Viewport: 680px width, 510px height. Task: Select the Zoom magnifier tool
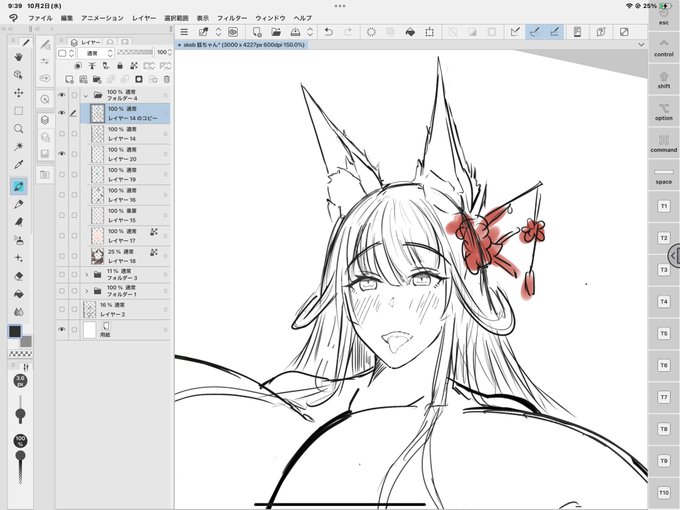(19, 129)
